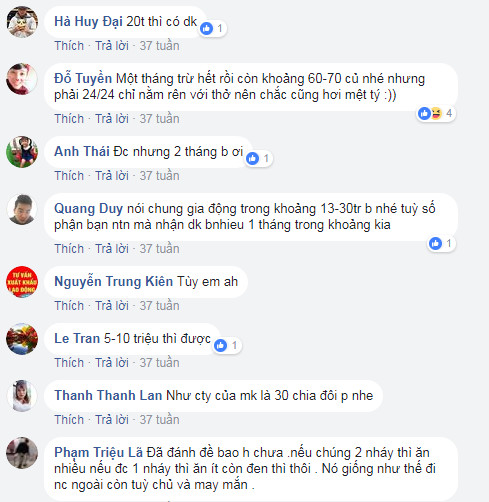Open Nguyễn Trung Kiên's red avatar

coord(22,282)
